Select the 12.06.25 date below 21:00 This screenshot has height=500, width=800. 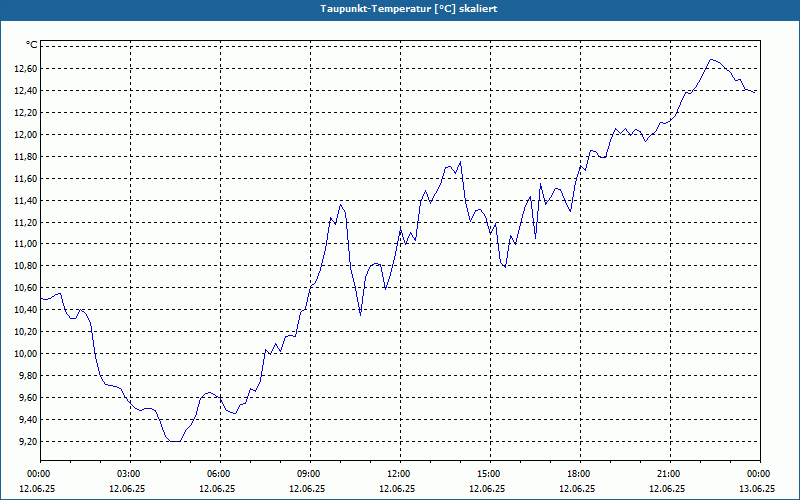pyautogui.click(x=666, y=488)
